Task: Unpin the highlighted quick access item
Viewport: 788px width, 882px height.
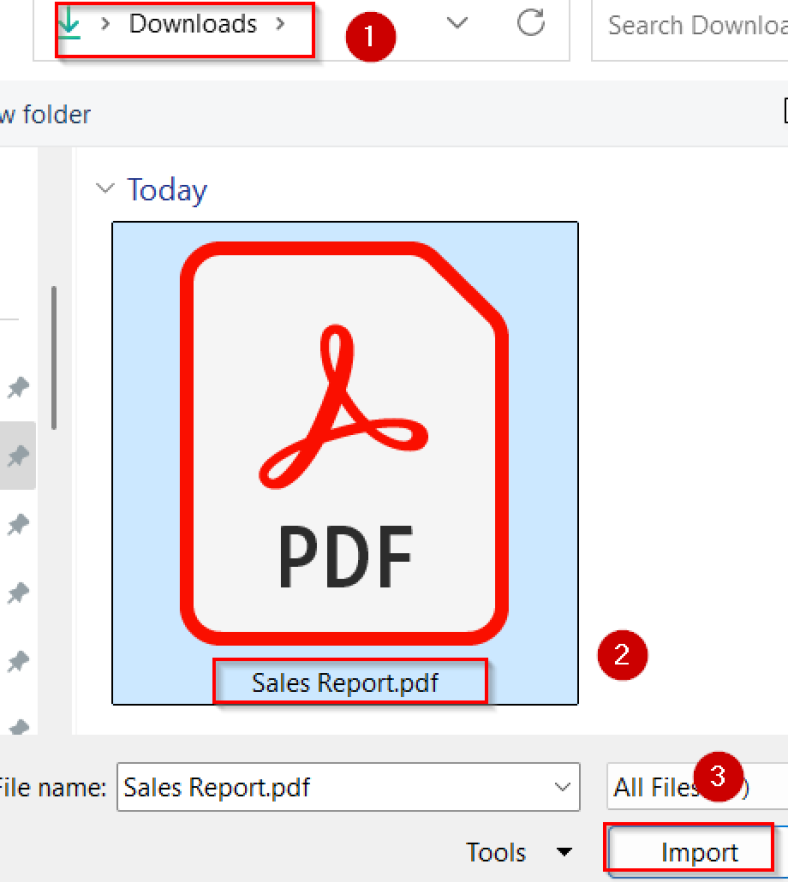Action: click(x=18, y=456)
